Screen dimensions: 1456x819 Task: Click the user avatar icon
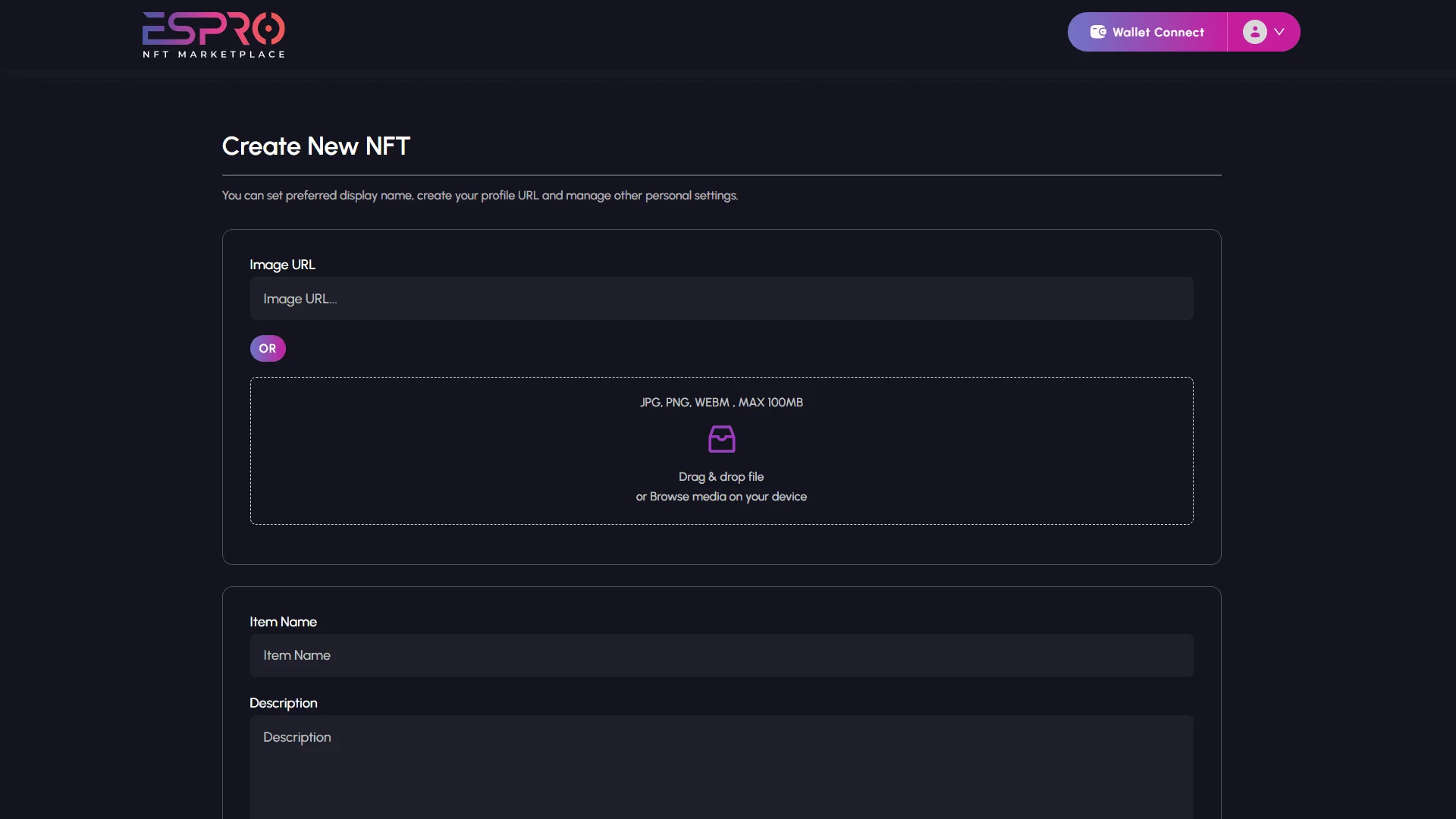[x=1254, y=32]
